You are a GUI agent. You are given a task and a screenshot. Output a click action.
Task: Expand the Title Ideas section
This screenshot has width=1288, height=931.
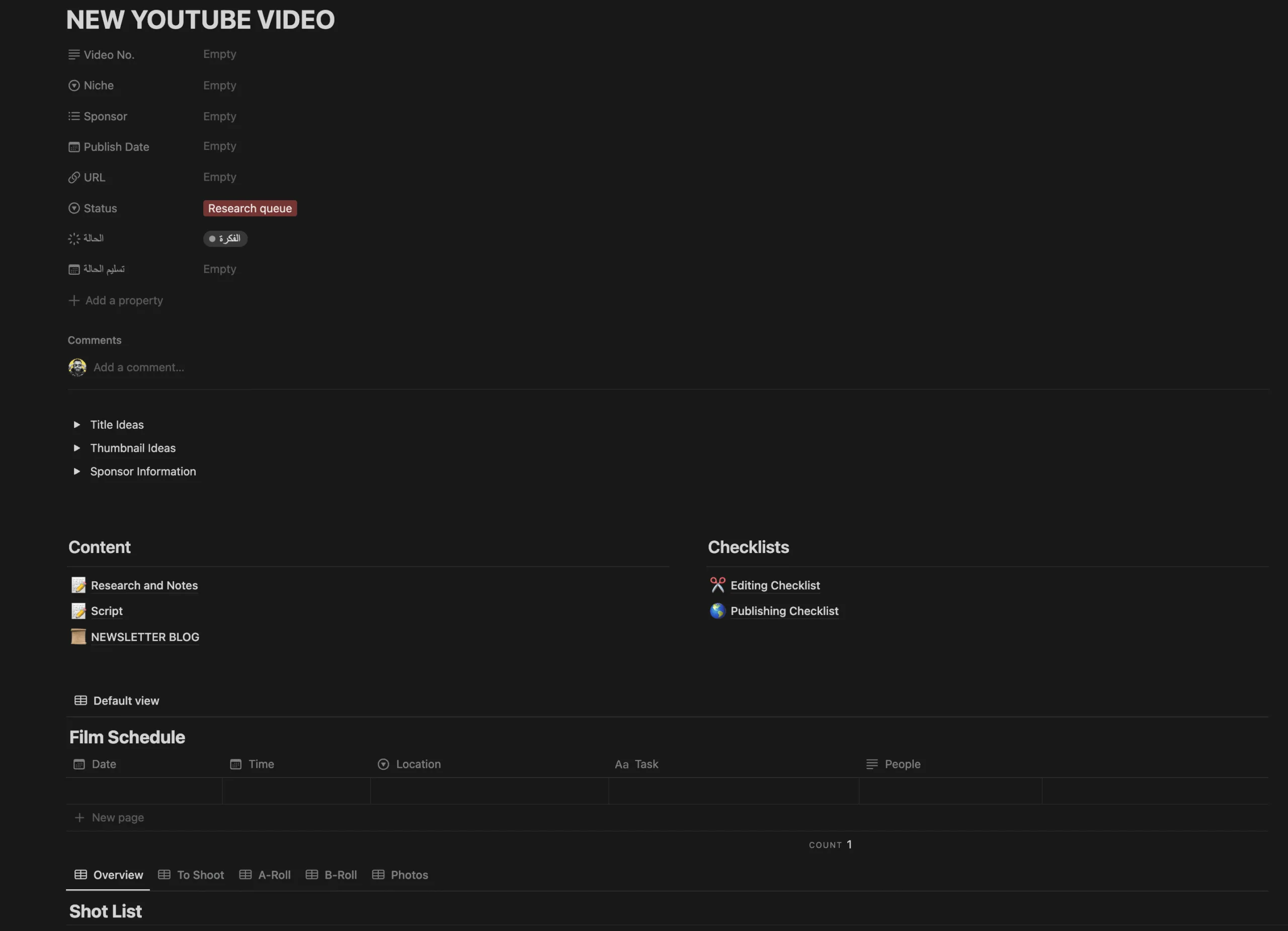pos(76,424)
